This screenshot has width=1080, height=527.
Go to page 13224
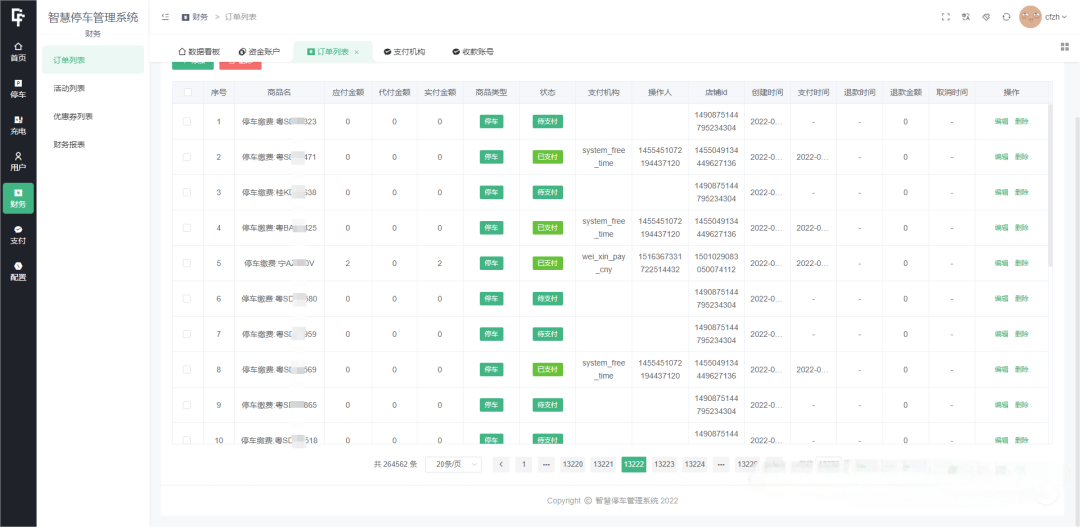[694, 464]
